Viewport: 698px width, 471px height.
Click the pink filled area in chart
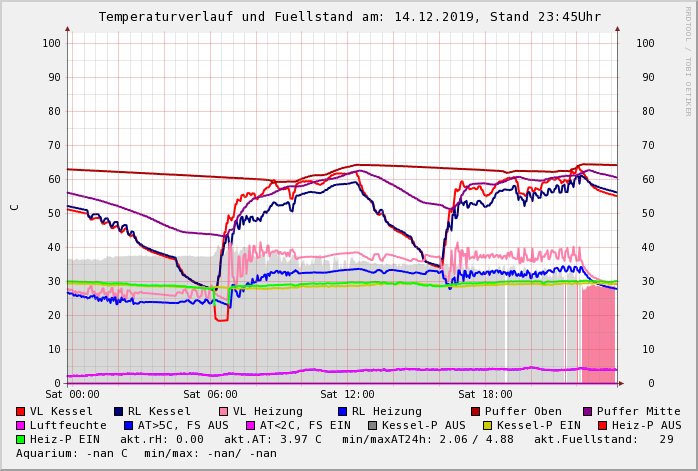point(598,335)
